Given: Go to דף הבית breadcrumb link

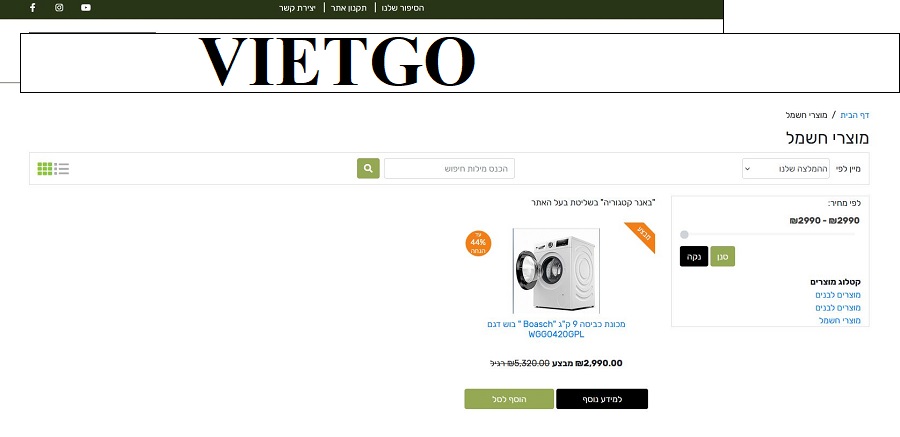Looking at the screenshot, I should 855,115.
